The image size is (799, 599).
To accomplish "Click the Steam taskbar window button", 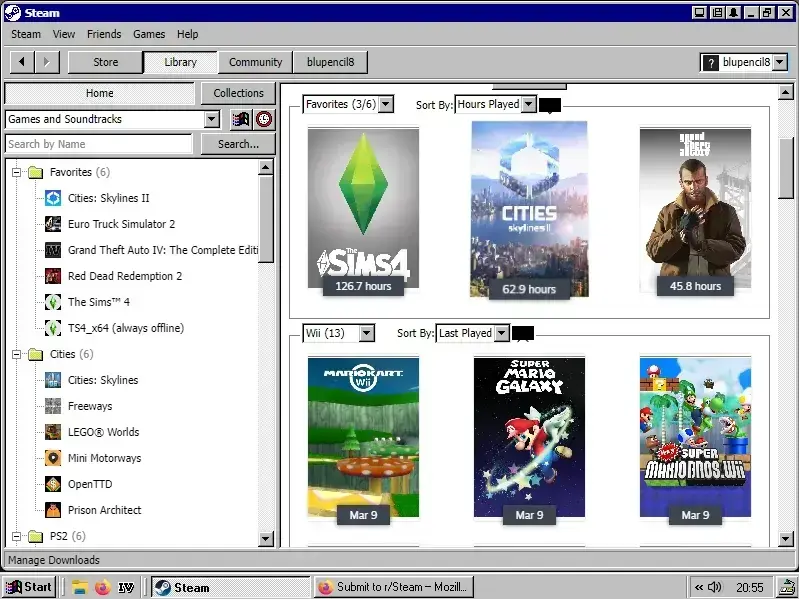I will 231,587.
